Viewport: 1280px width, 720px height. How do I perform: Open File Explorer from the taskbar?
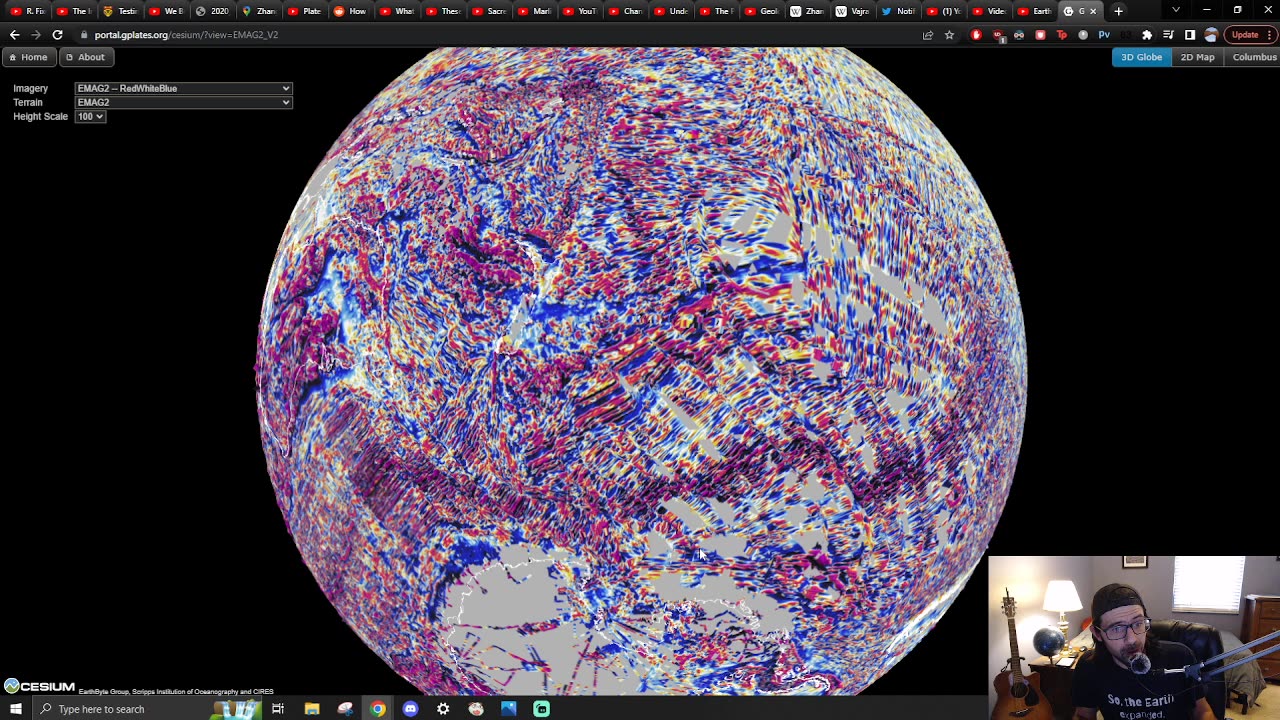312,709
